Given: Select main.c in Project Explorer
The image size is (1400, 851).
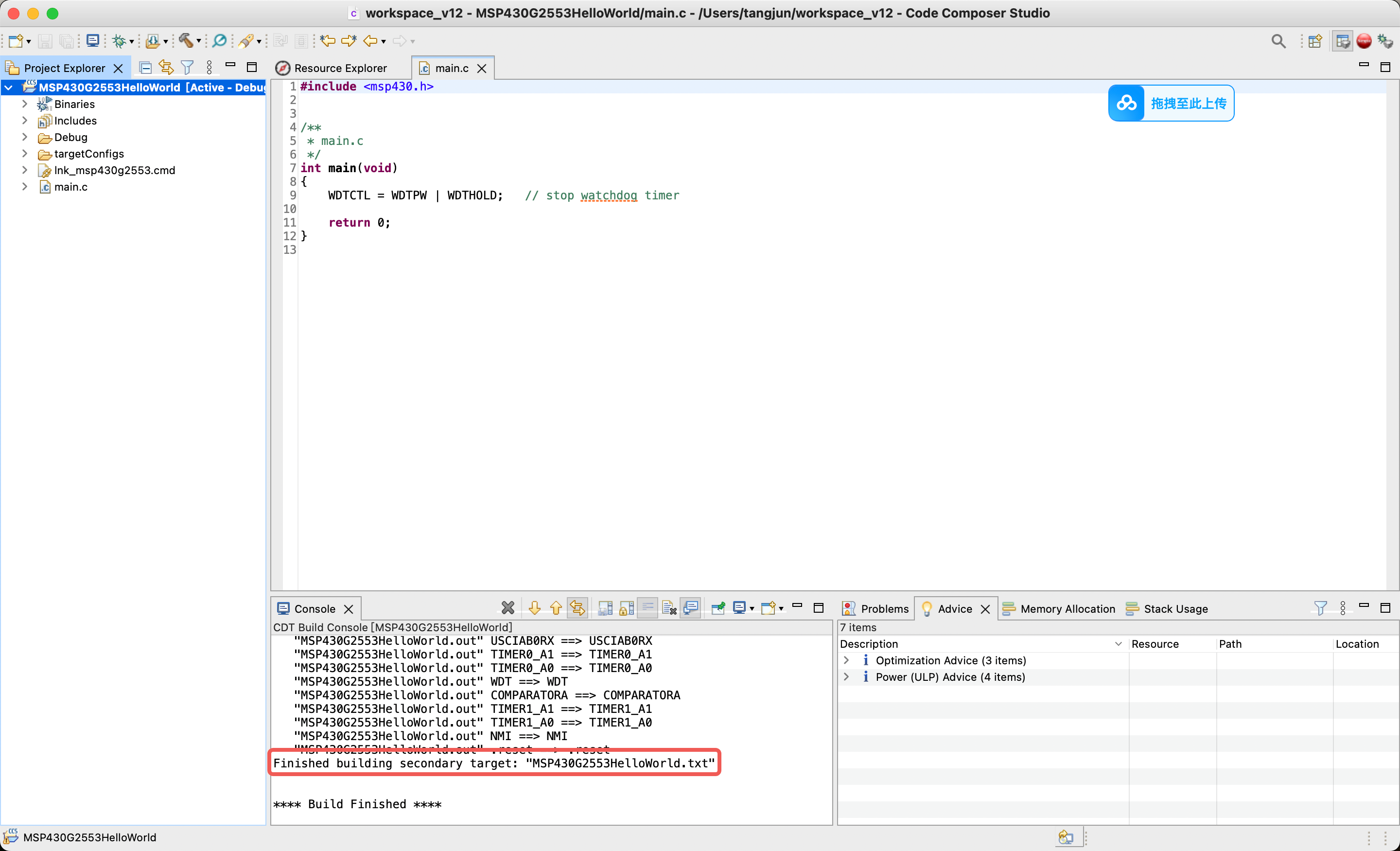Looking at the screenshot, I should 70,186.
